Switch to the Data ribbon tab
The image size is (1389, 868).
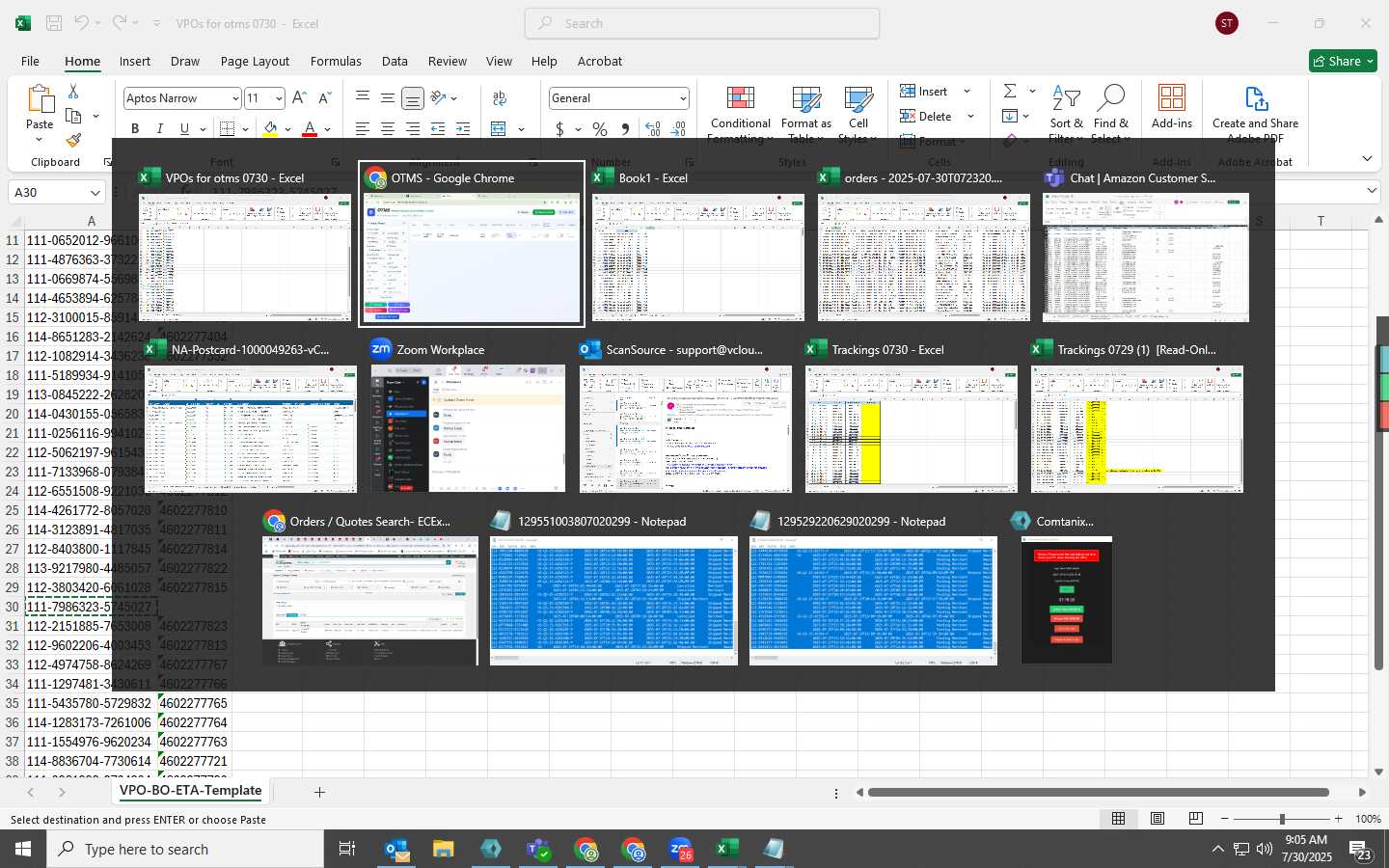(x=395, y=61)
